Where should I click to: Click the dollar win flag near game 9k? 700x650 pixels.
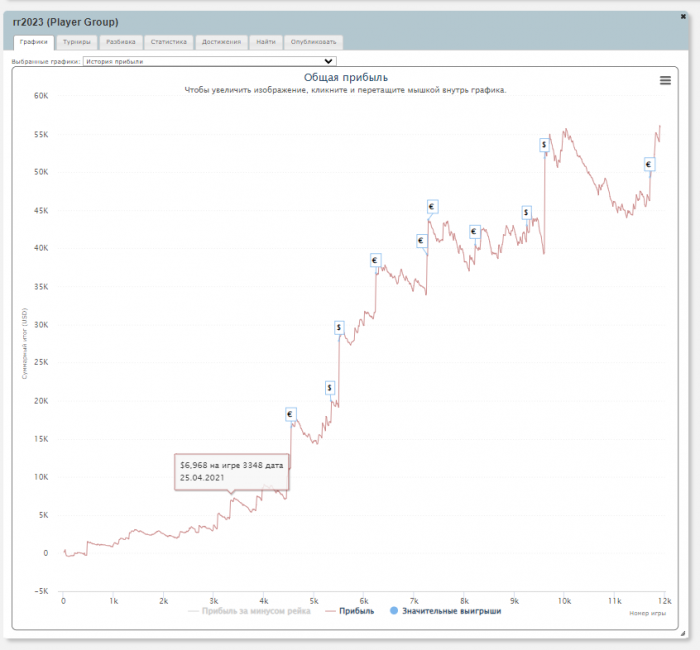coord(526,212)
